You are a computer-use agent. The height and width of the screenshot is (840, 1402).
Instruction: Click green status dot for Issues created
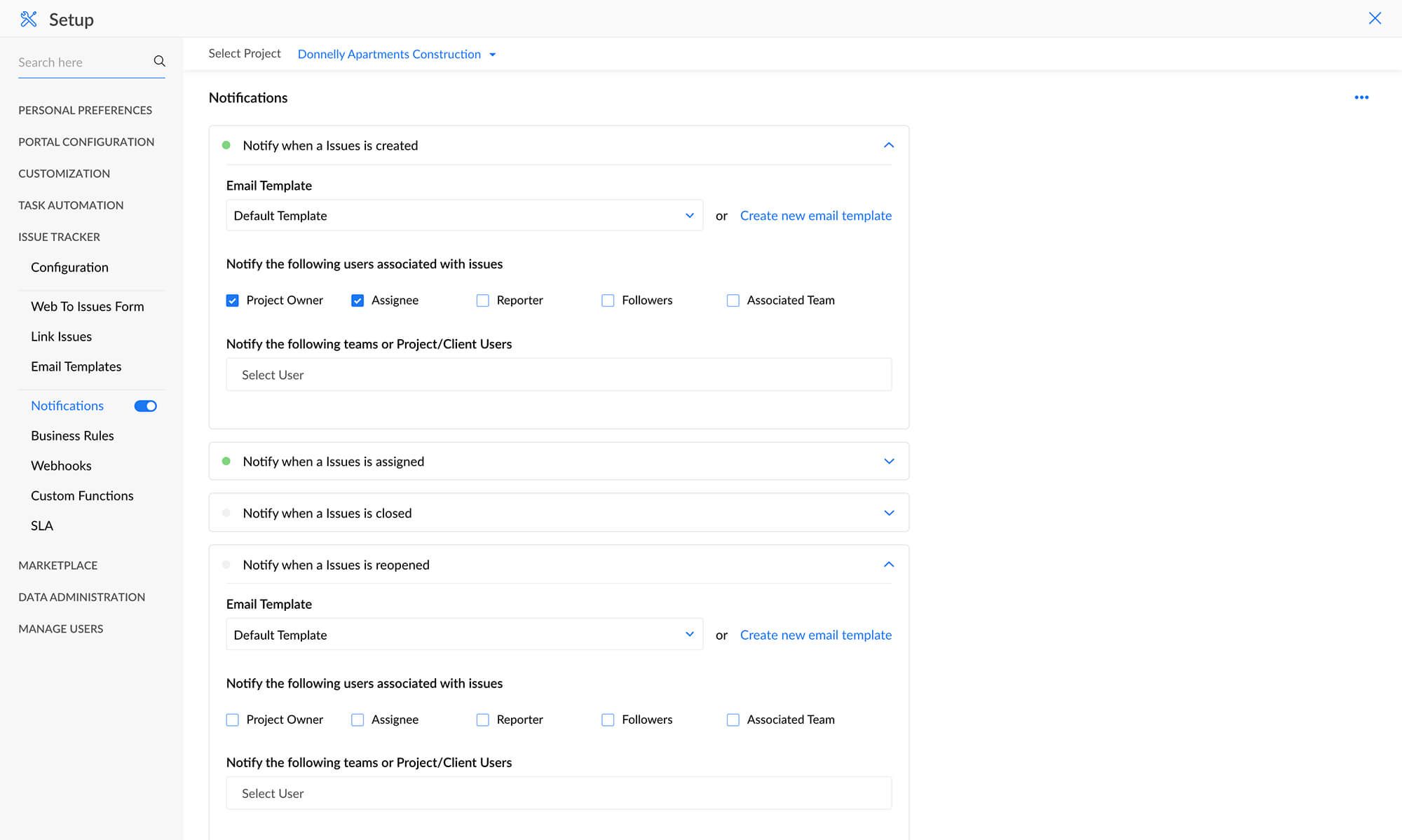(x=226, y=145)
